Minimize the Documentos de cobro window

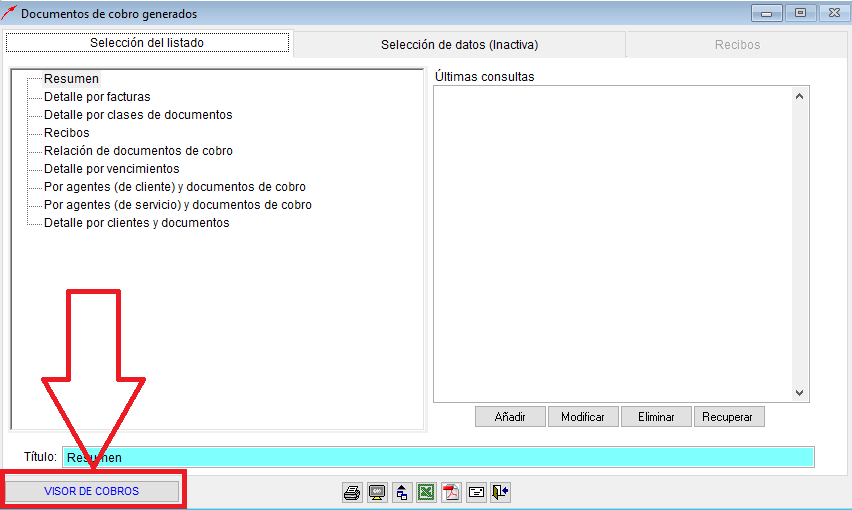(767, 13)
